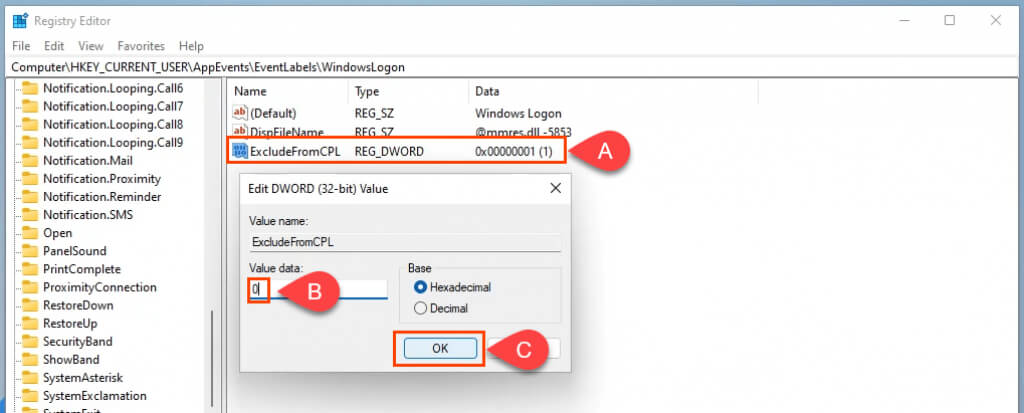Choose the Hexadecimal base option

[421, 287]
